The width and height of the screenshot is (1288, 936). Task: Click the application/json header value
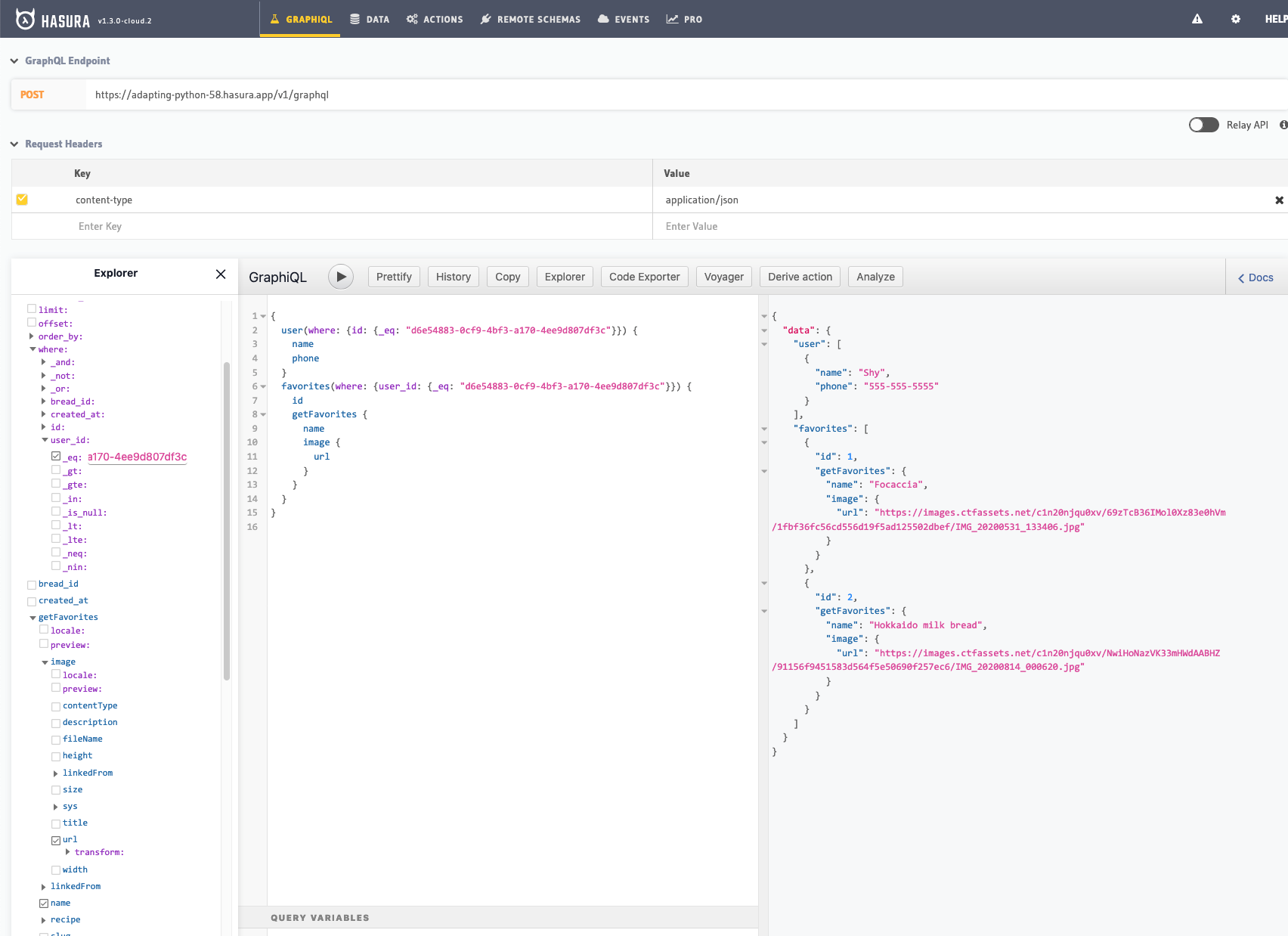701,200
